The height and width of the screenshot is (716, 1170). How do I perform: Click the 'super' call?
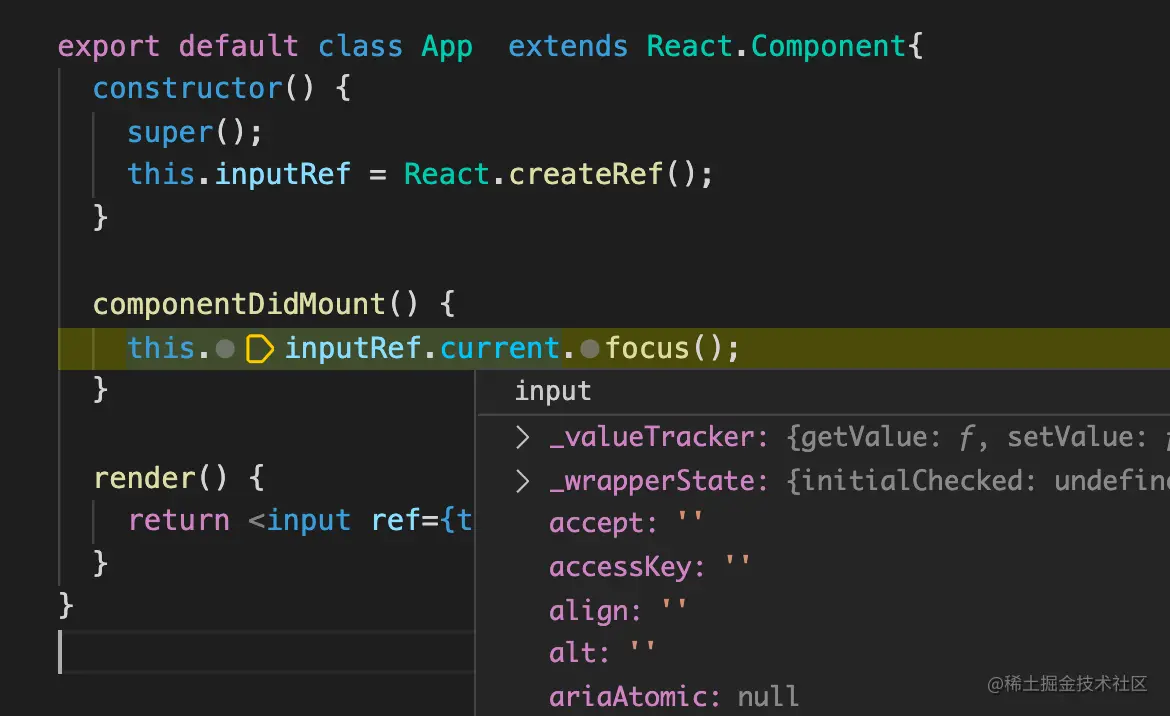[x=170, y=133]
